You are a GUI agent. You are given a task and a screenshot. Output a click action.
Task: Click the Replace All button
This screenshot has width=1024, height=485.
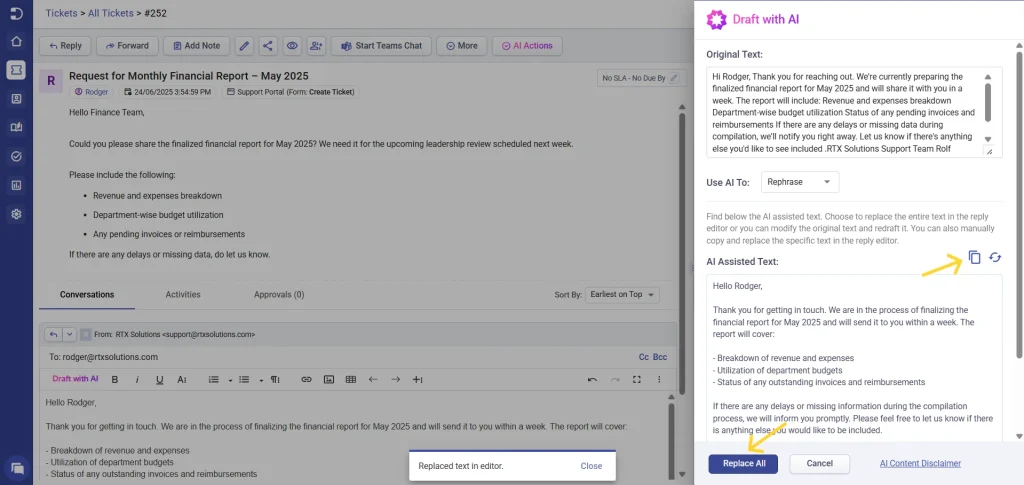click(x=743, y=463)
